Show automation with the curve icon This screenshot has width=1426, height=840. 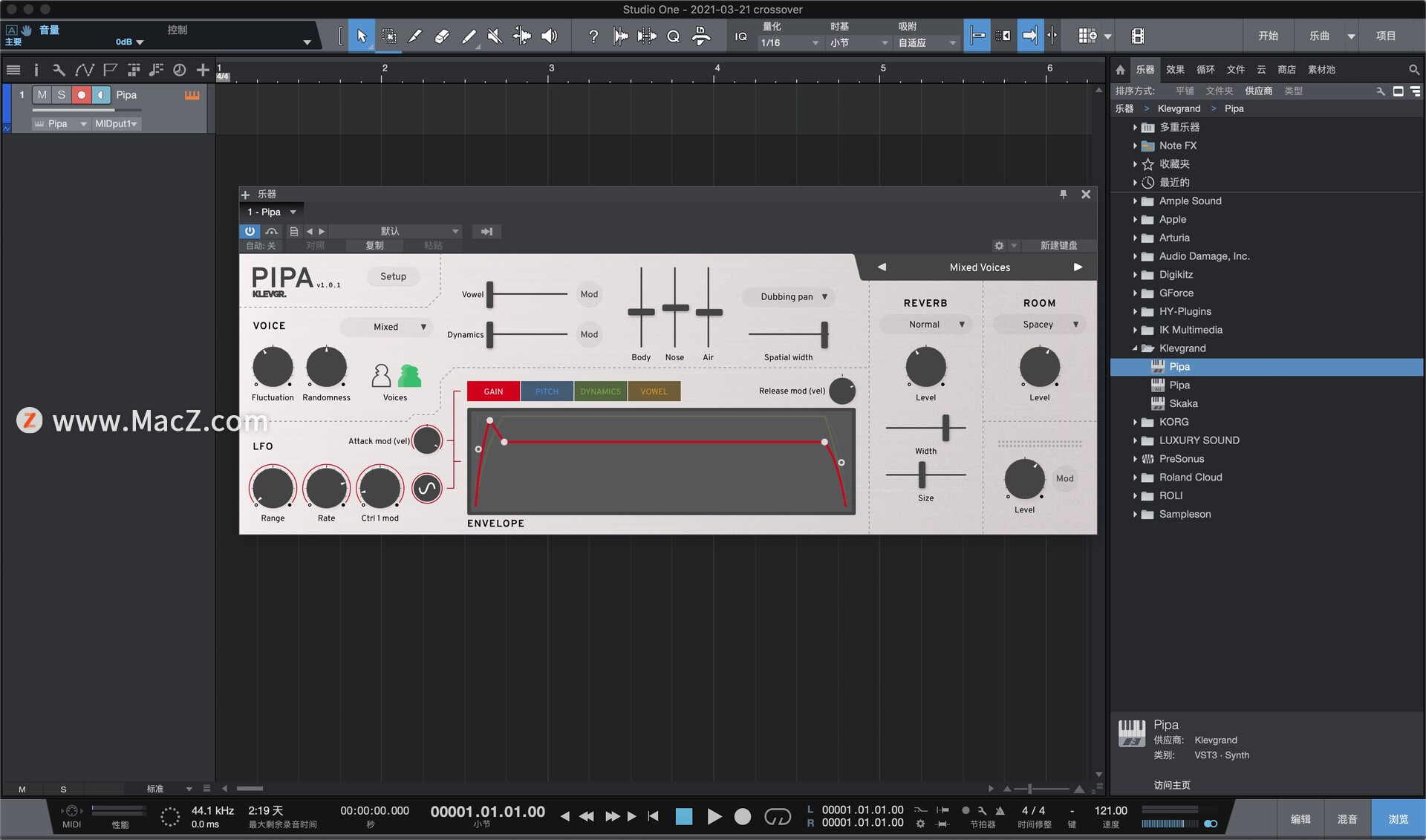[x=84, y=70]
